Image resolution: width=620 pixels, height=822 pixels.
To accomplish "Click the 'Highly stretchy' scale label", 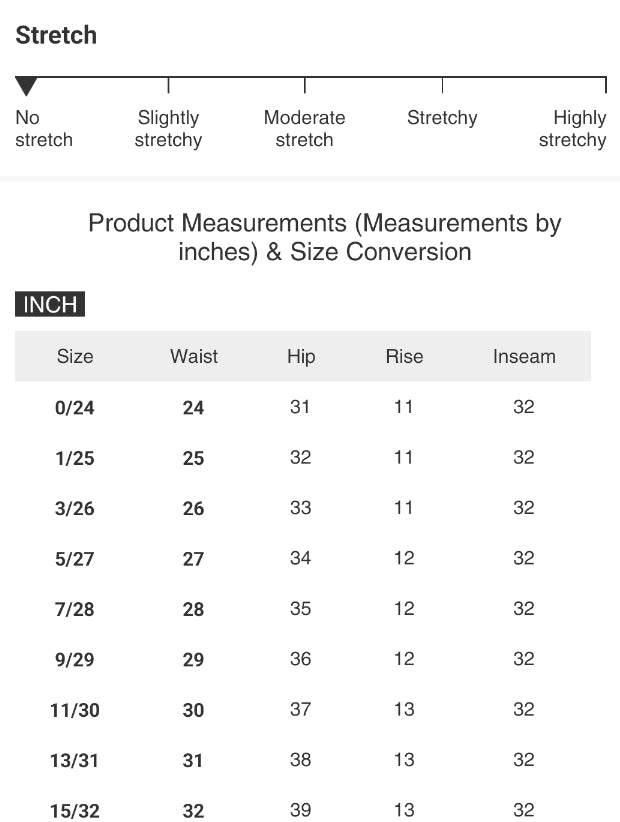I will pos(573,129).
